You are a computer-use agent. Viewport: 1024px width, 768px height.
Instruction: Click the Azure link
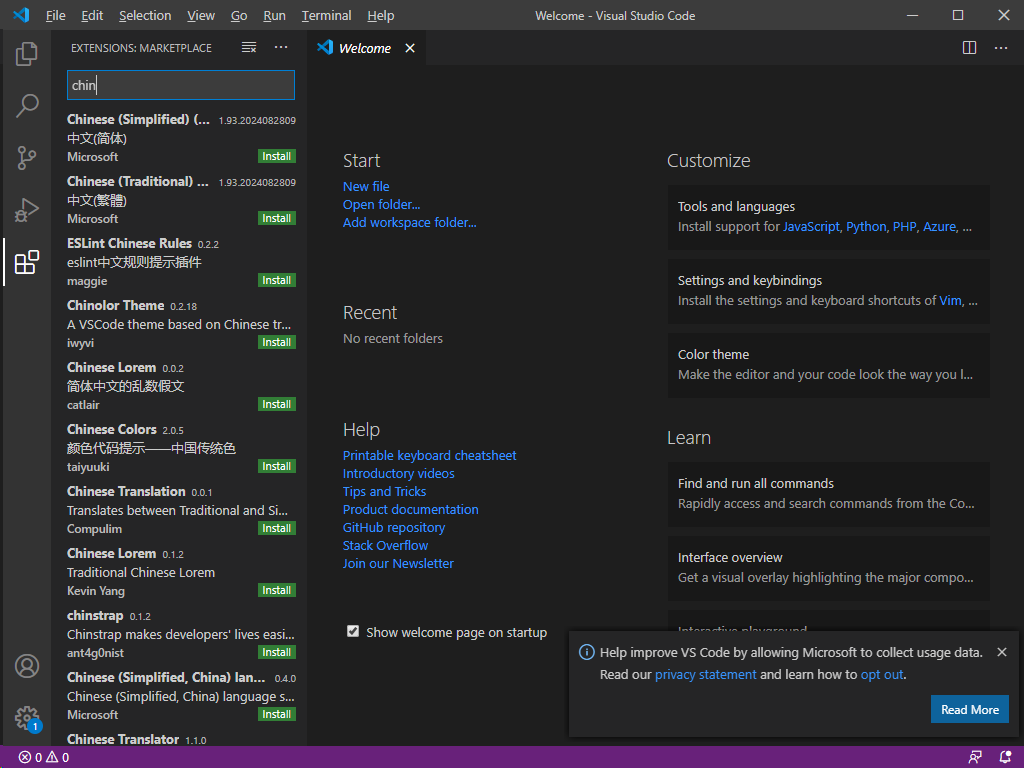coord(940,227)
